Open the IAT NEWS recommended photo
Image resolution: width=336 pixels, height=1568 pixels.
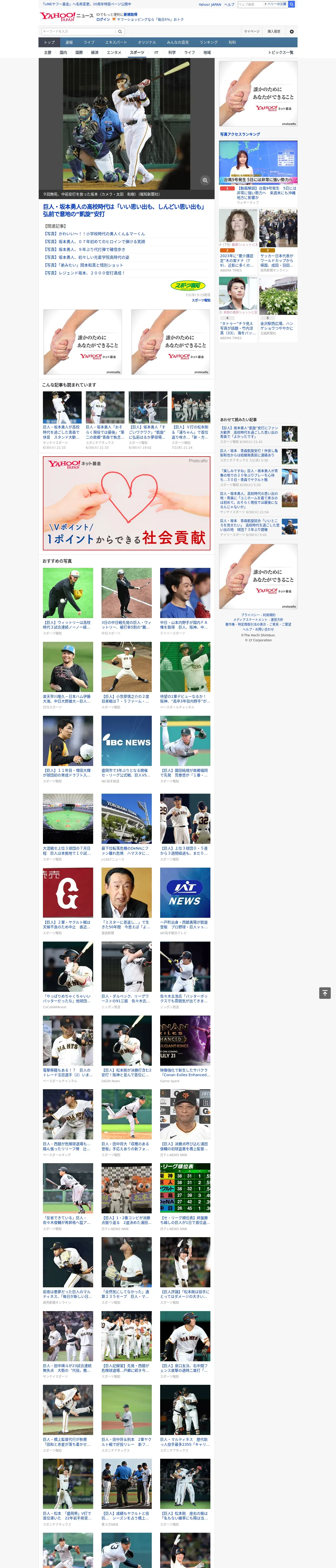pos(185,892)
